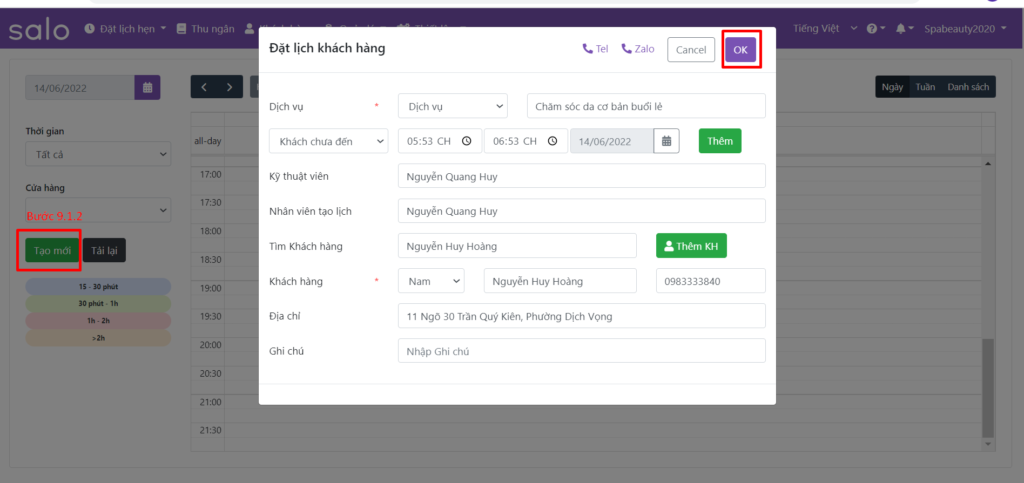Viewport: 1024px width, 483px height.
Task: Select the '>2h' duration legend
Action: point(98,338)
